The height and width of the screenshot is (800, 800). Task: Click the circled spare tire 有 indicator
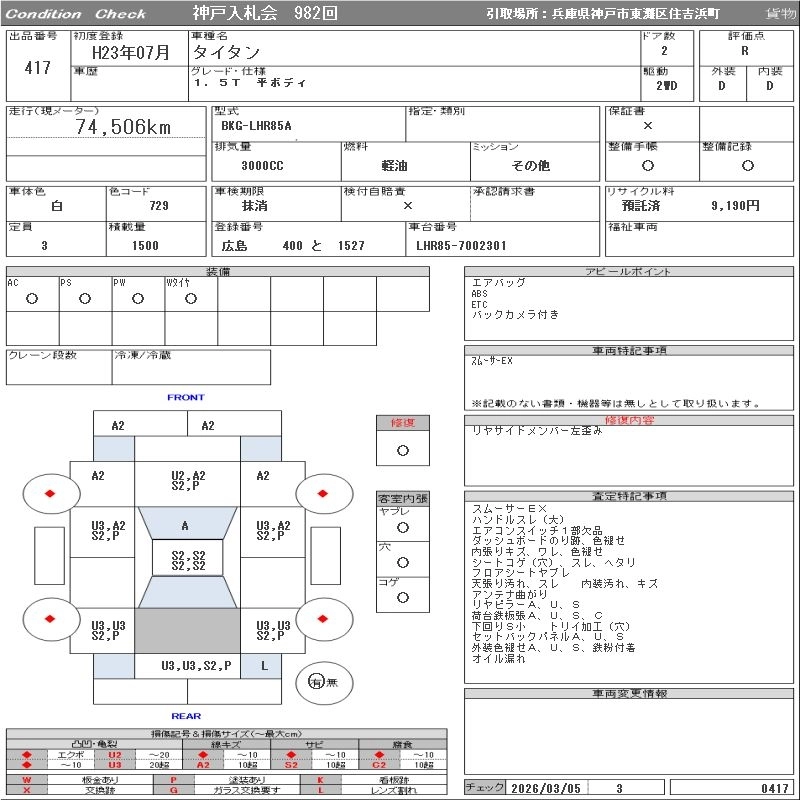point(316,682)
